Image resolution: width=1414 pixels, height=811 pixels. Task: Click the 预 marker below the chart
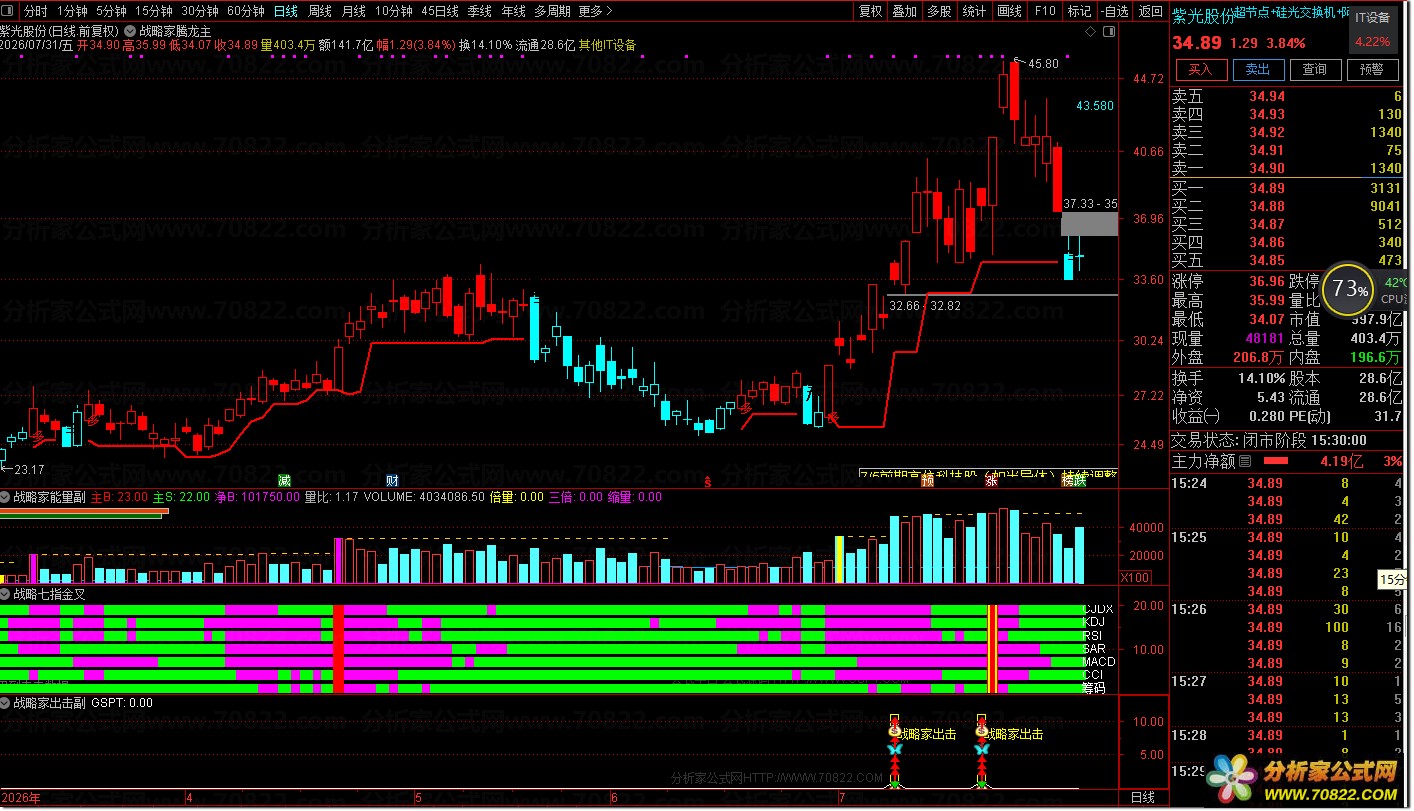(927, 480)
